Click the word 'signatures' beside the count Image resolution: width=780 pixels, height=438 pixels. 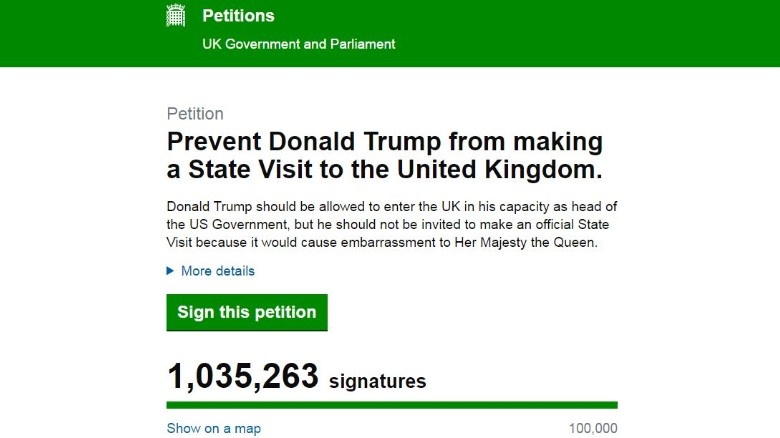pos(379,381)
